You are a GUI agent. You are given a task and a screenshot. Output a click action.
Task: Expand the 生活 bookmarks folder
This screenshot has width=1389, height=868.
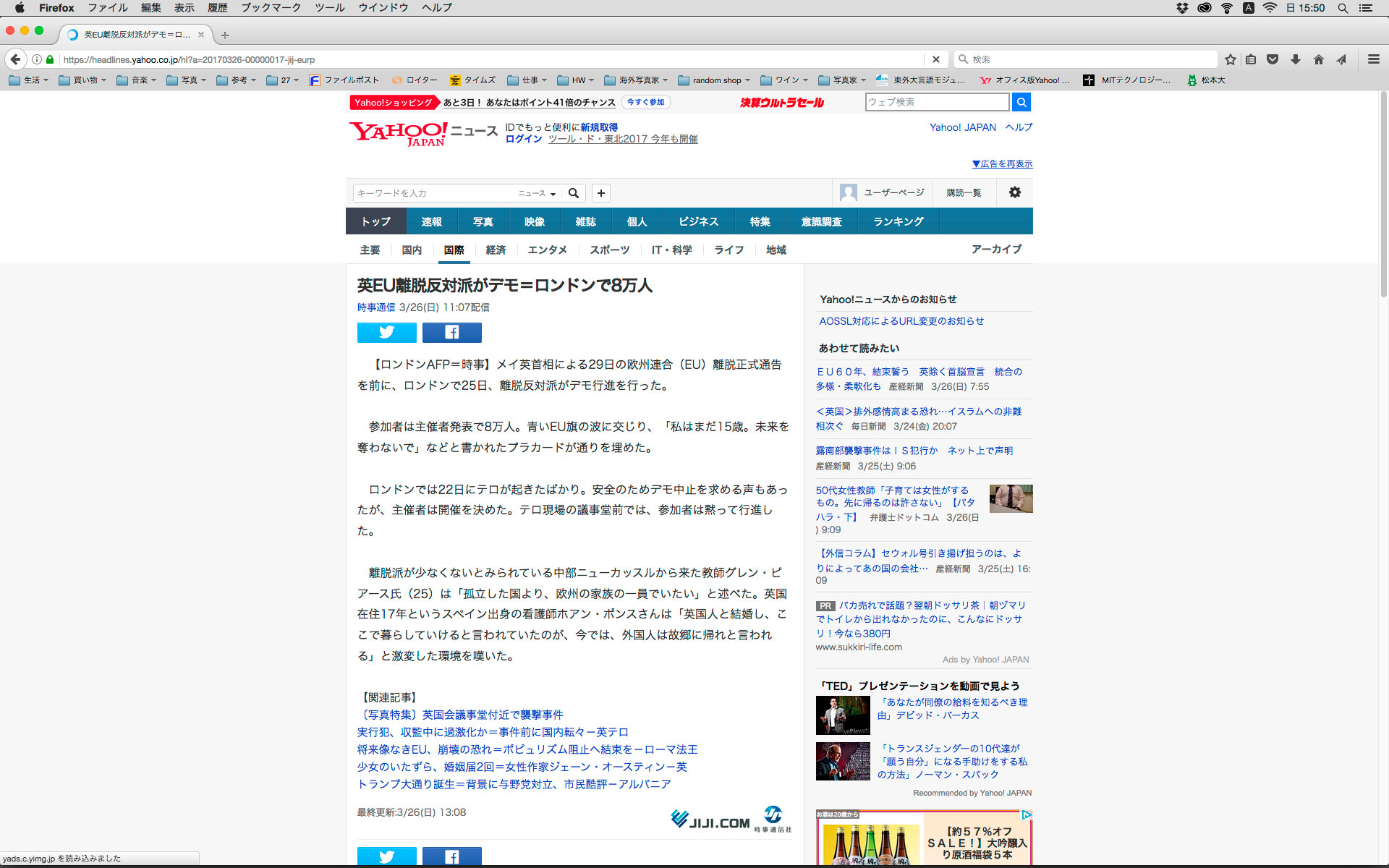(29, 80)
